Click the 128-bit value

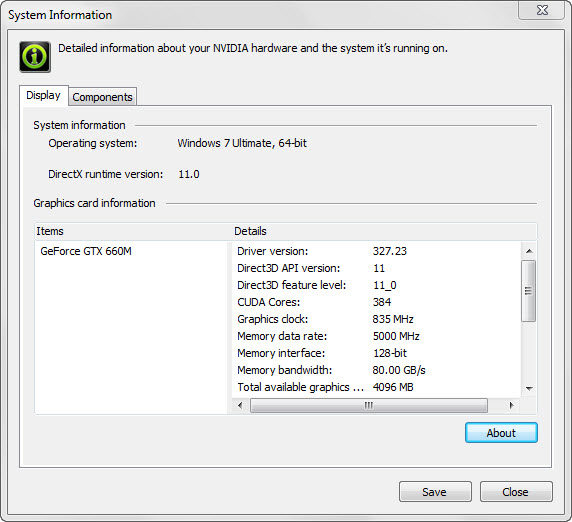(x=390, y=353)
